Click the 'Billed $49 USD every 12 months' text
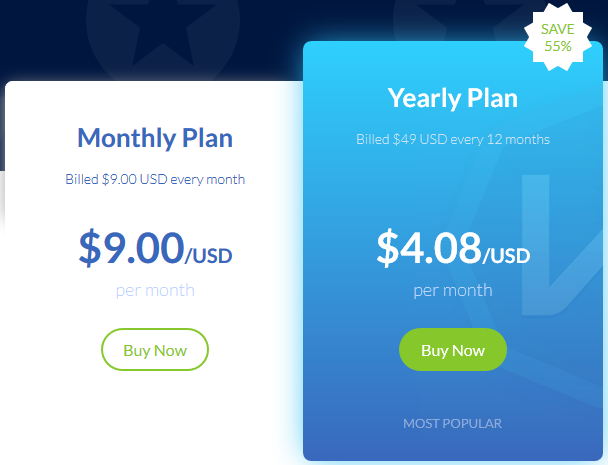The height and width of the screenshot is (465, 608). pyautogui.click(x=453, y=139)
